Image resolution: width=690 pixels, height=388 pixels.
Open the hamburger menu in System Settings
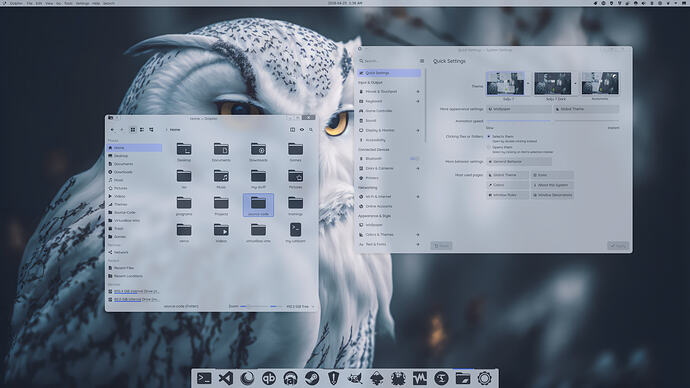pyautogui.click(x=422, y=61)
